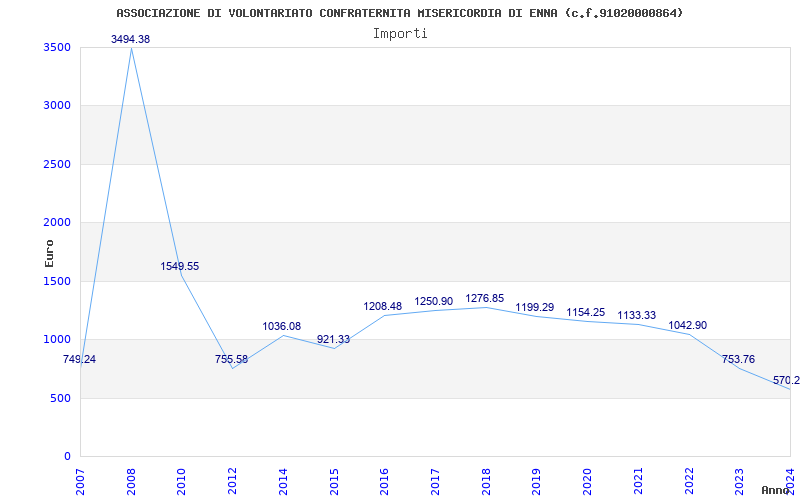Click the 1133.33 data label
The width and height of the screenshot is (800, 500).
[637, 315]
